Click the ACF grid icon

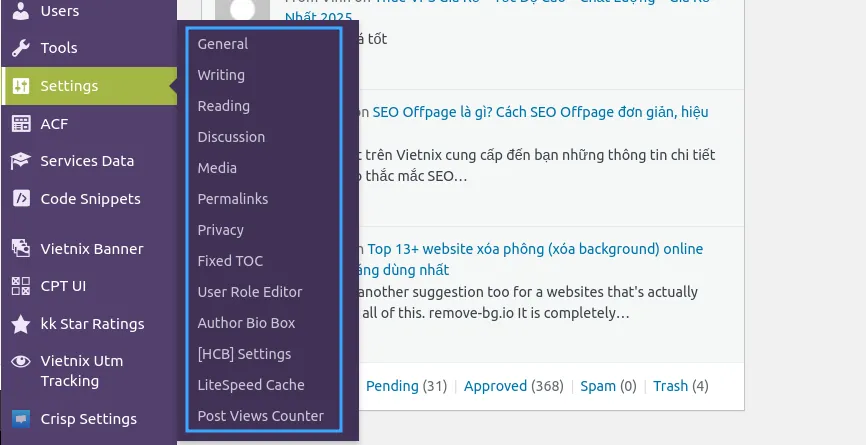pyautogui.click(x=20, y=124)
